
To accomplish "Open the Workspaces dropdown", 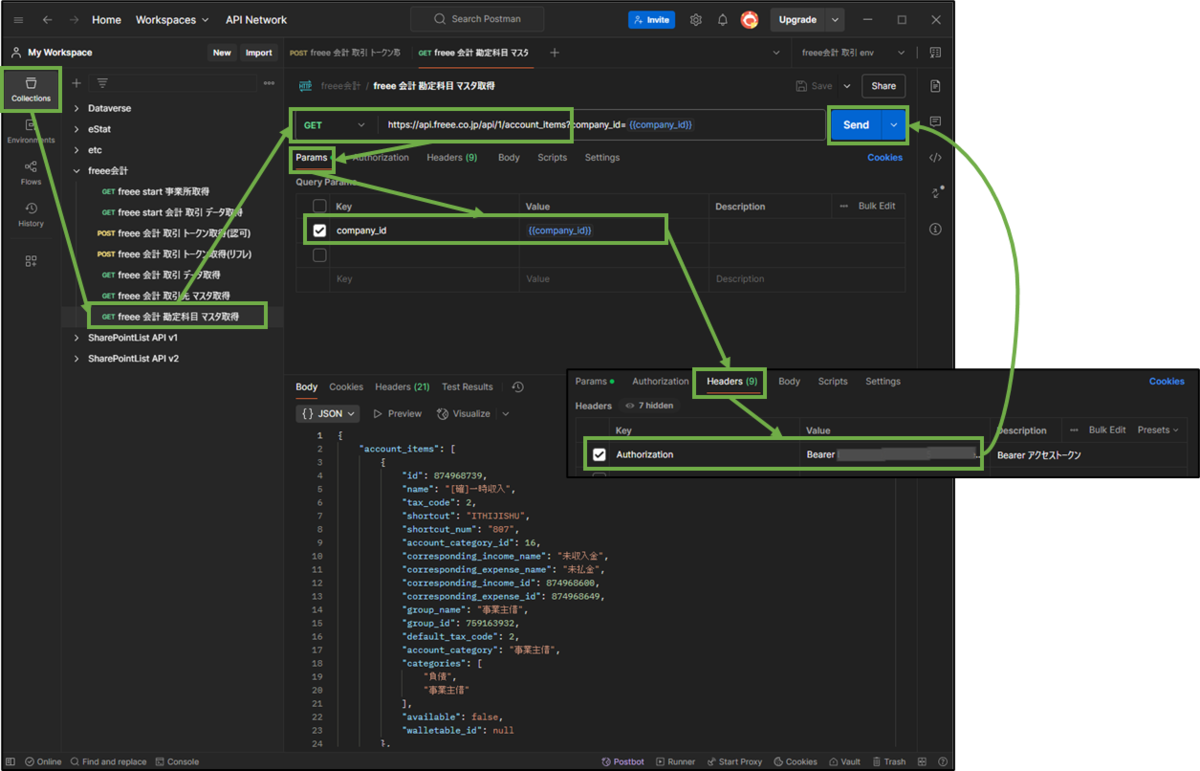I will coord(172,20).
